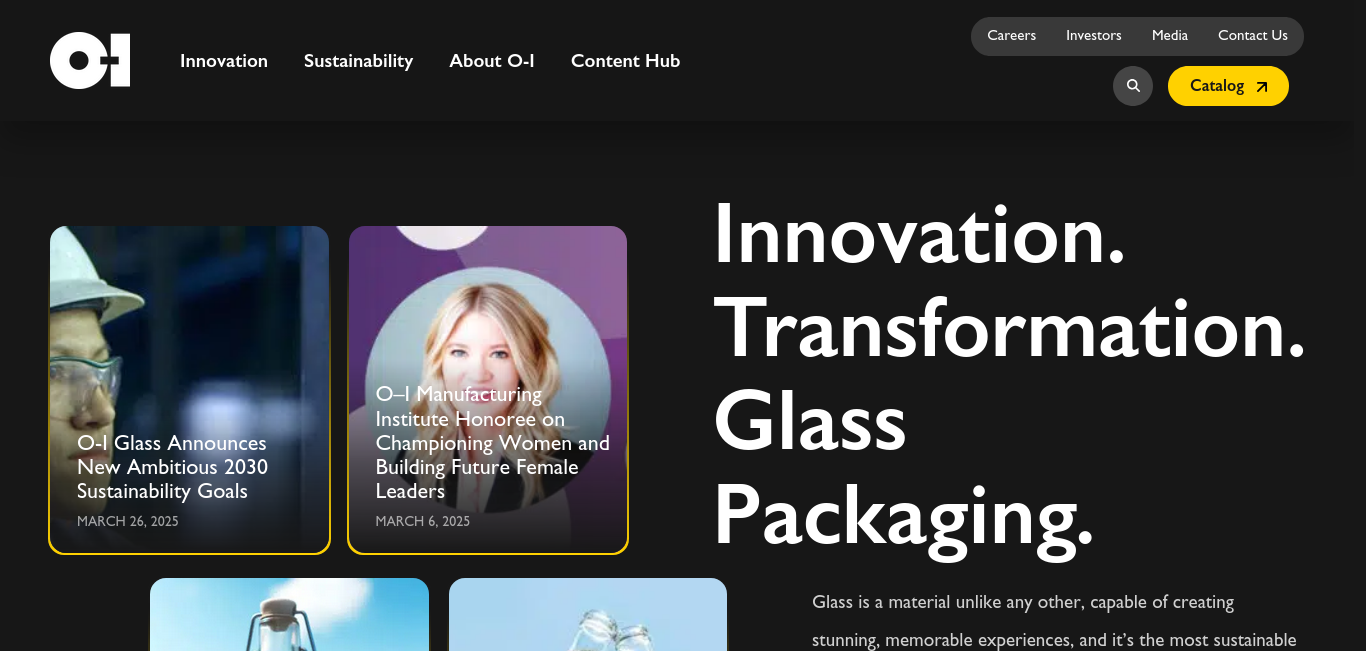This screenshot has height=651, width=1366.
Task: Open the Innovation menu
Action: pos(224,61)
